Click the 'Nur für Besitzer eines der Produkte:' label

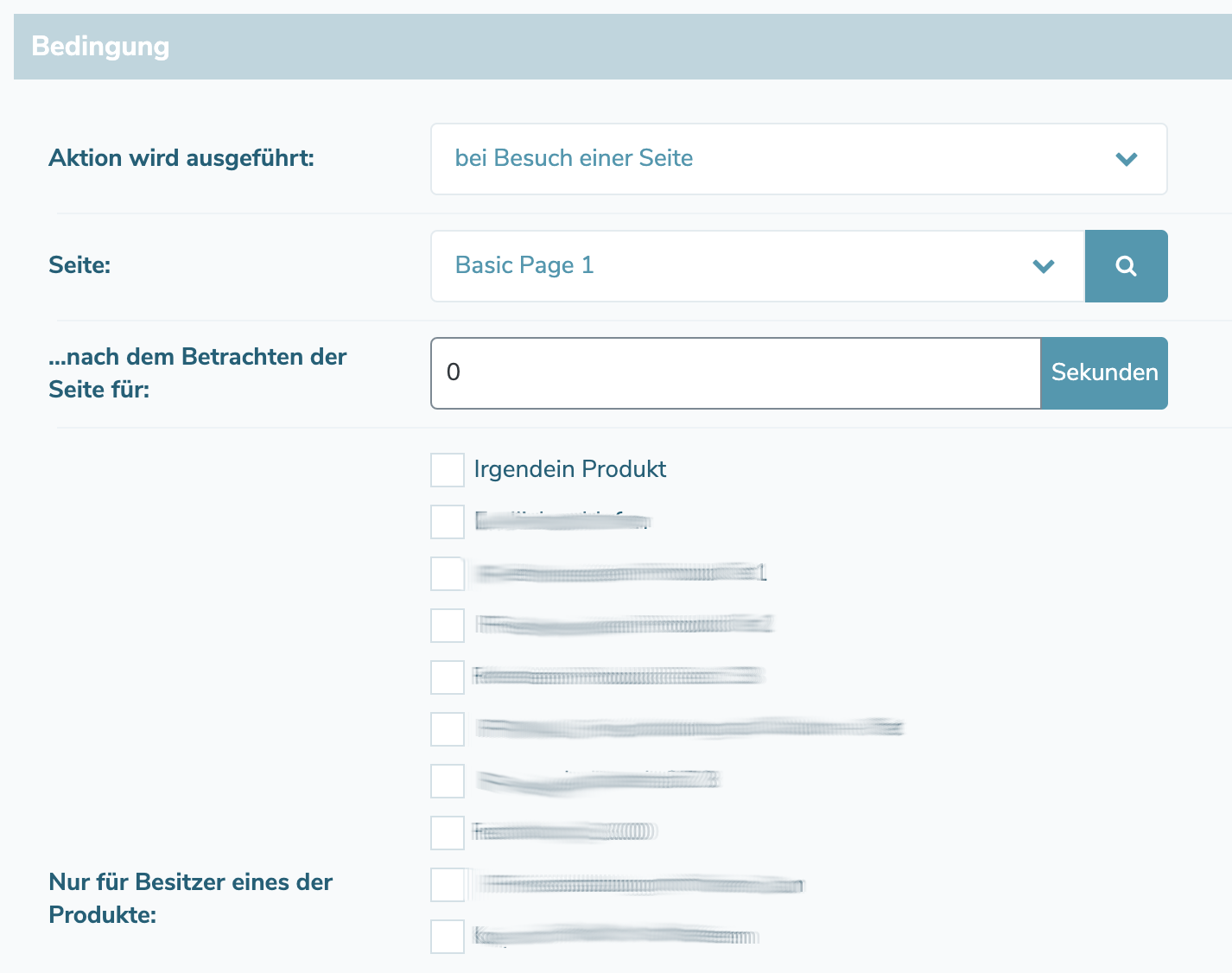coord(190,899)
